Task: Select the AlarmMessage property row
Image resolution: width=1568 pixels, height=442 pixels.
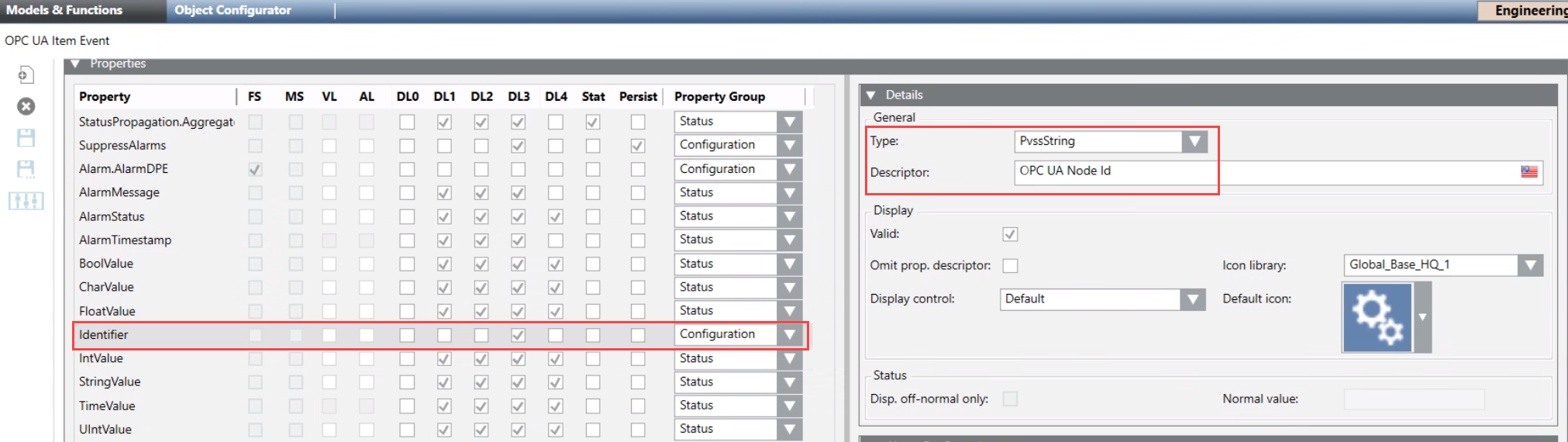Action: click(119, 192)
